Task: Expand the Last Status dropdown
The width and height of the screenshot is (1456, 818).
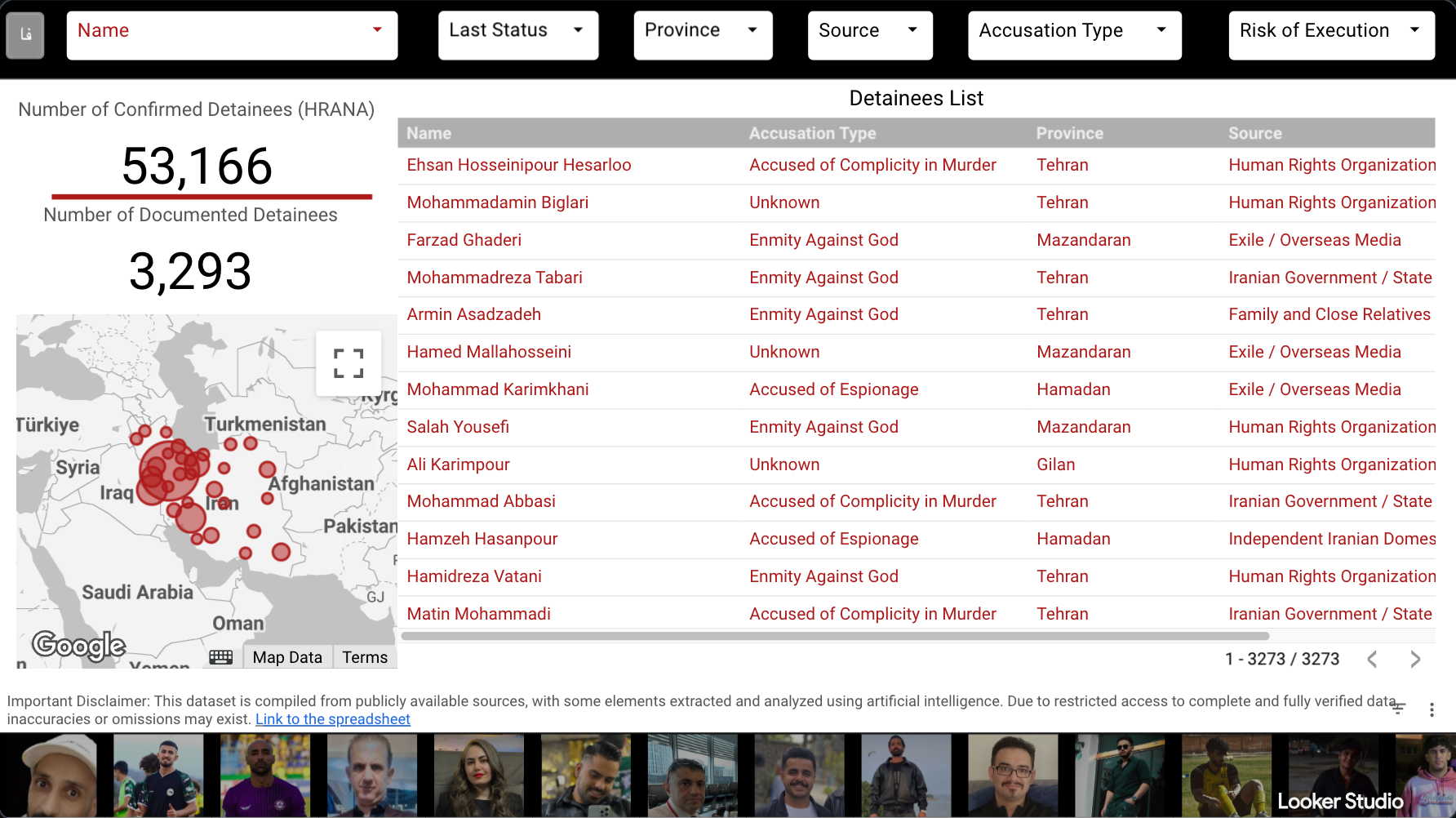Action: coord(517,35)
